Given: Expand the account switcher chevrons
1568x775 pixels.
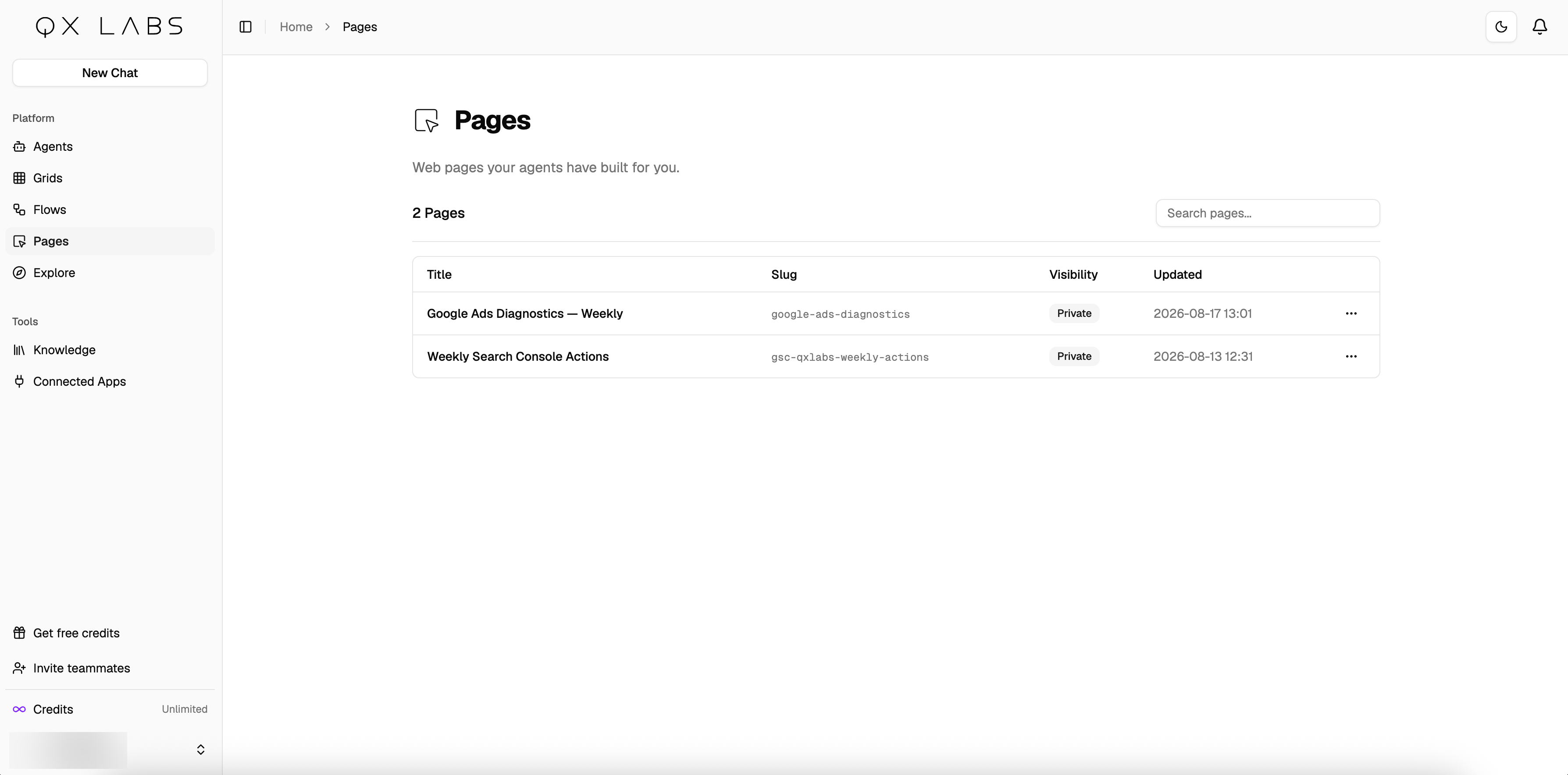Looking at the screenshot, I should [200, 750].
